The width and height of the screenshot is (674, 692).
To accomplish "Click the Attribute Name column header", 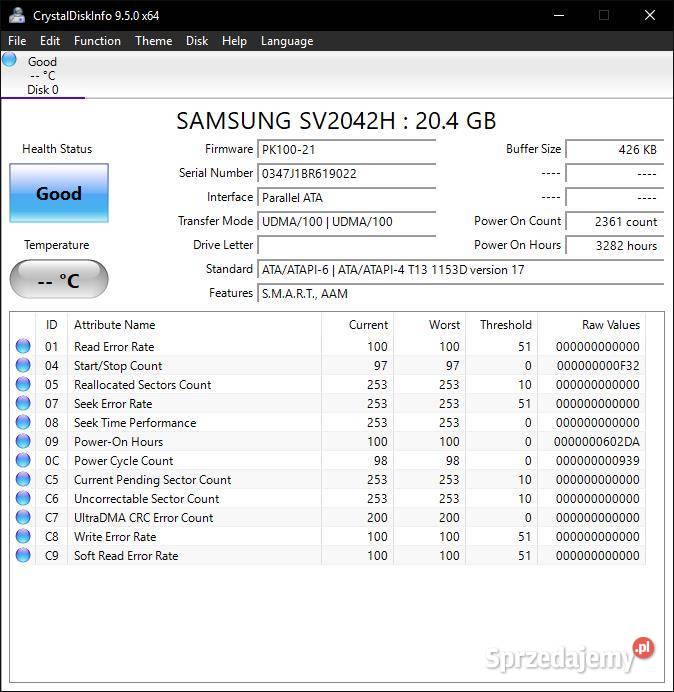I will tap(194, 325).
